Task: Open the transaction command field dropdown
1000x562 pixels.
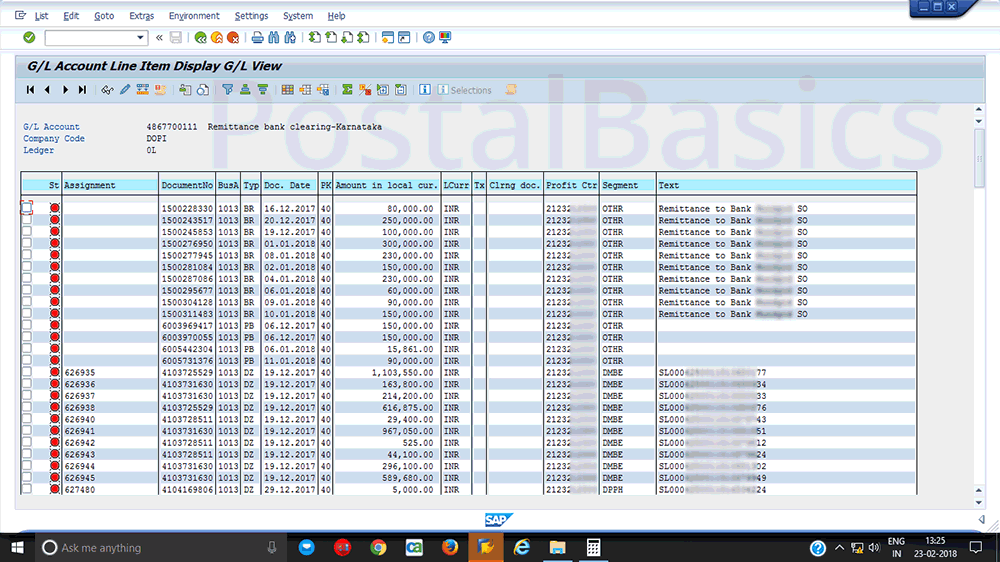Action: click(x=140, y=38)
